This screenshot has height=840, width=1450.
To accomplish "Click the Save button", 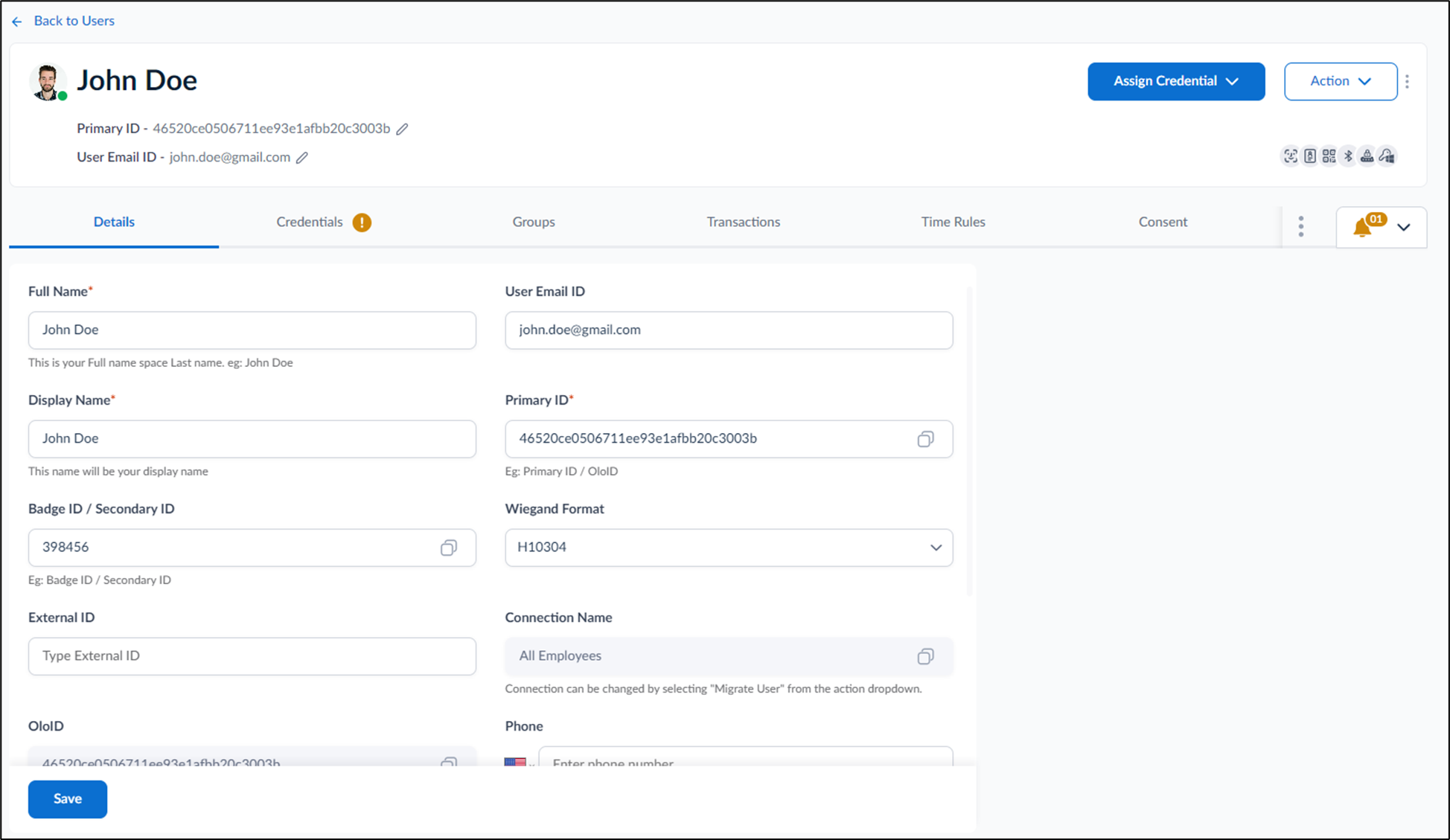I will 68,799.
